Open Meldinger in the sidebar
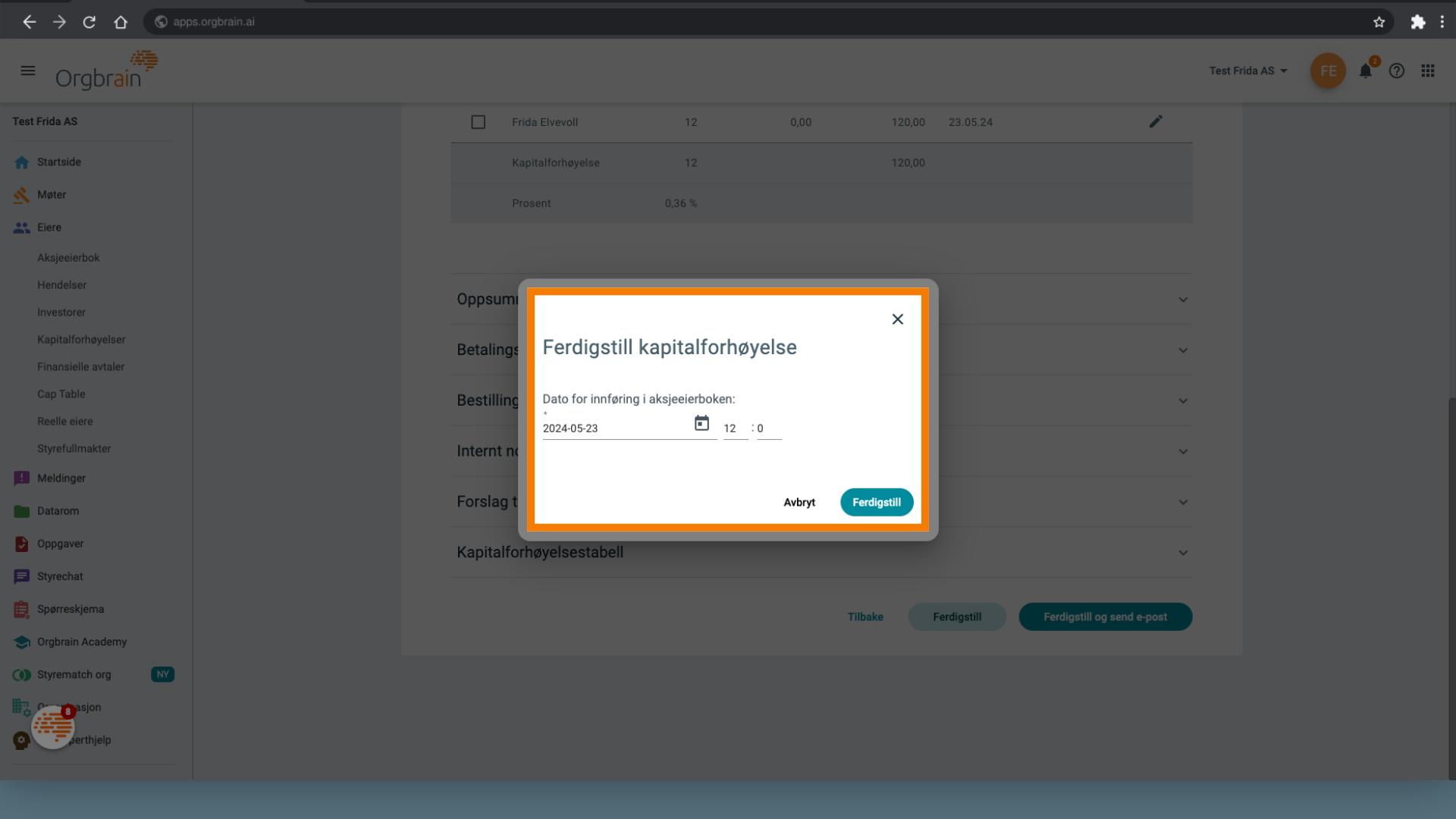The height and width of the screenshot is (819, 1456). click(61, 479)
